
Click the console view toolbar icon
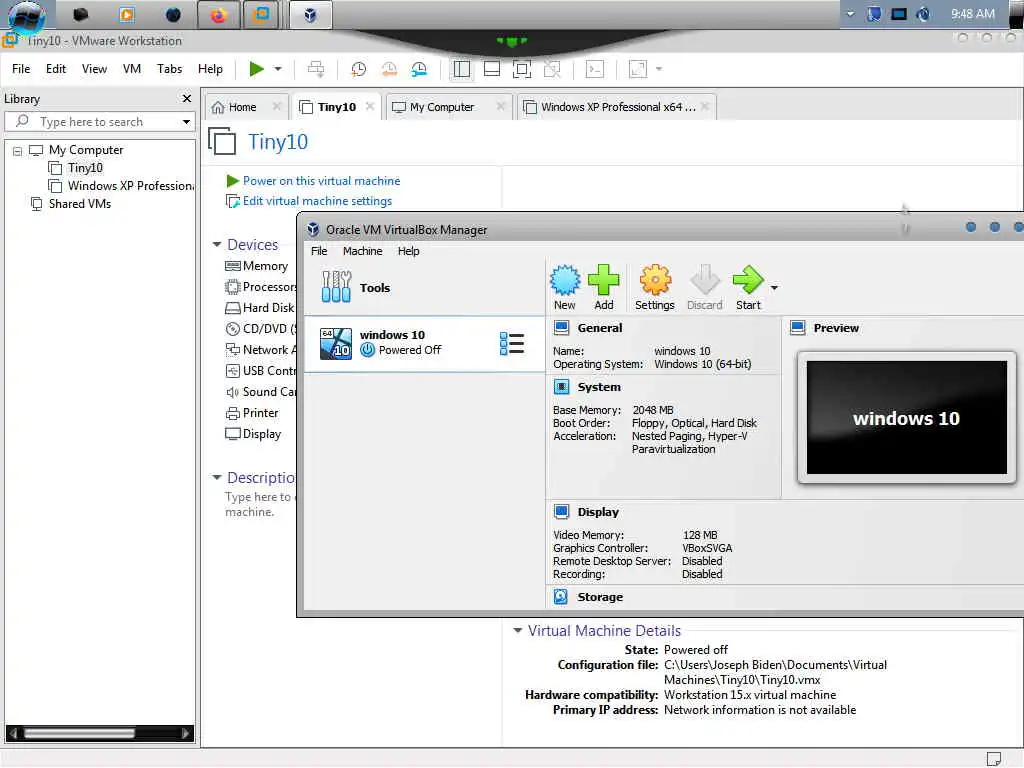pos(595,69)
